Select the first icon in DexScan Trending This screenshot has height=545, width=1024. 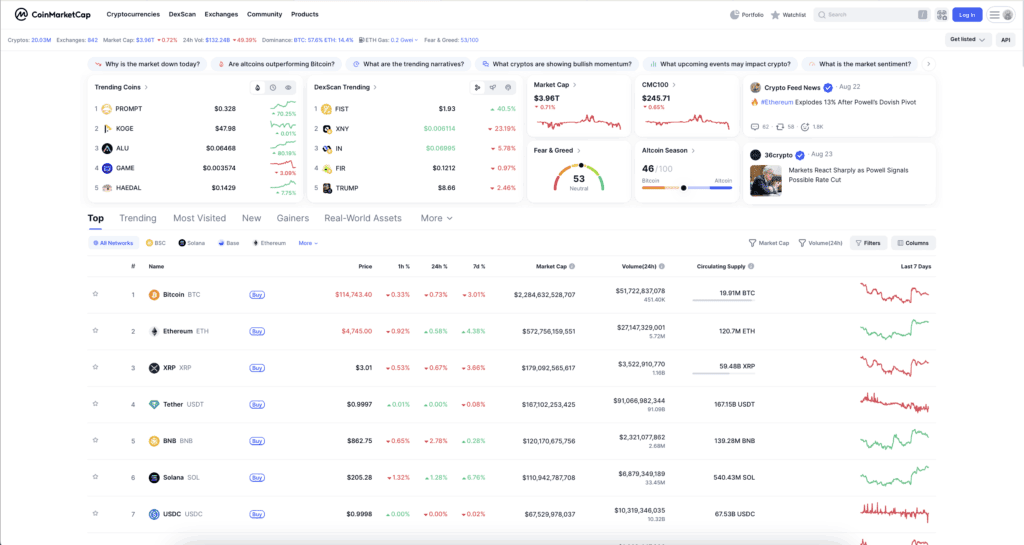477,87
